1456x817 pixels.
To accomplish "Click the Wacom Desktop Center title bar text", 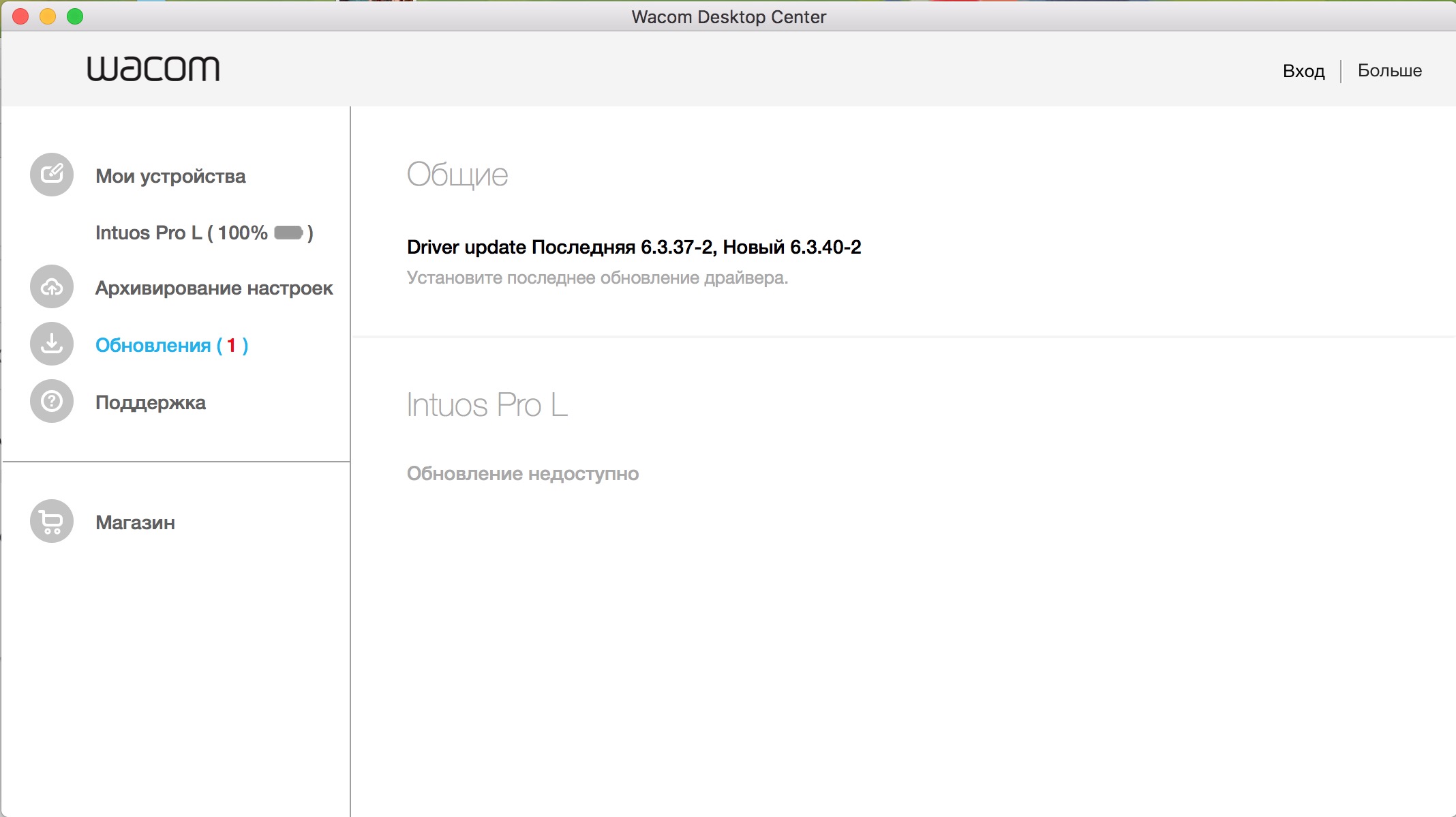I will 729,17.
